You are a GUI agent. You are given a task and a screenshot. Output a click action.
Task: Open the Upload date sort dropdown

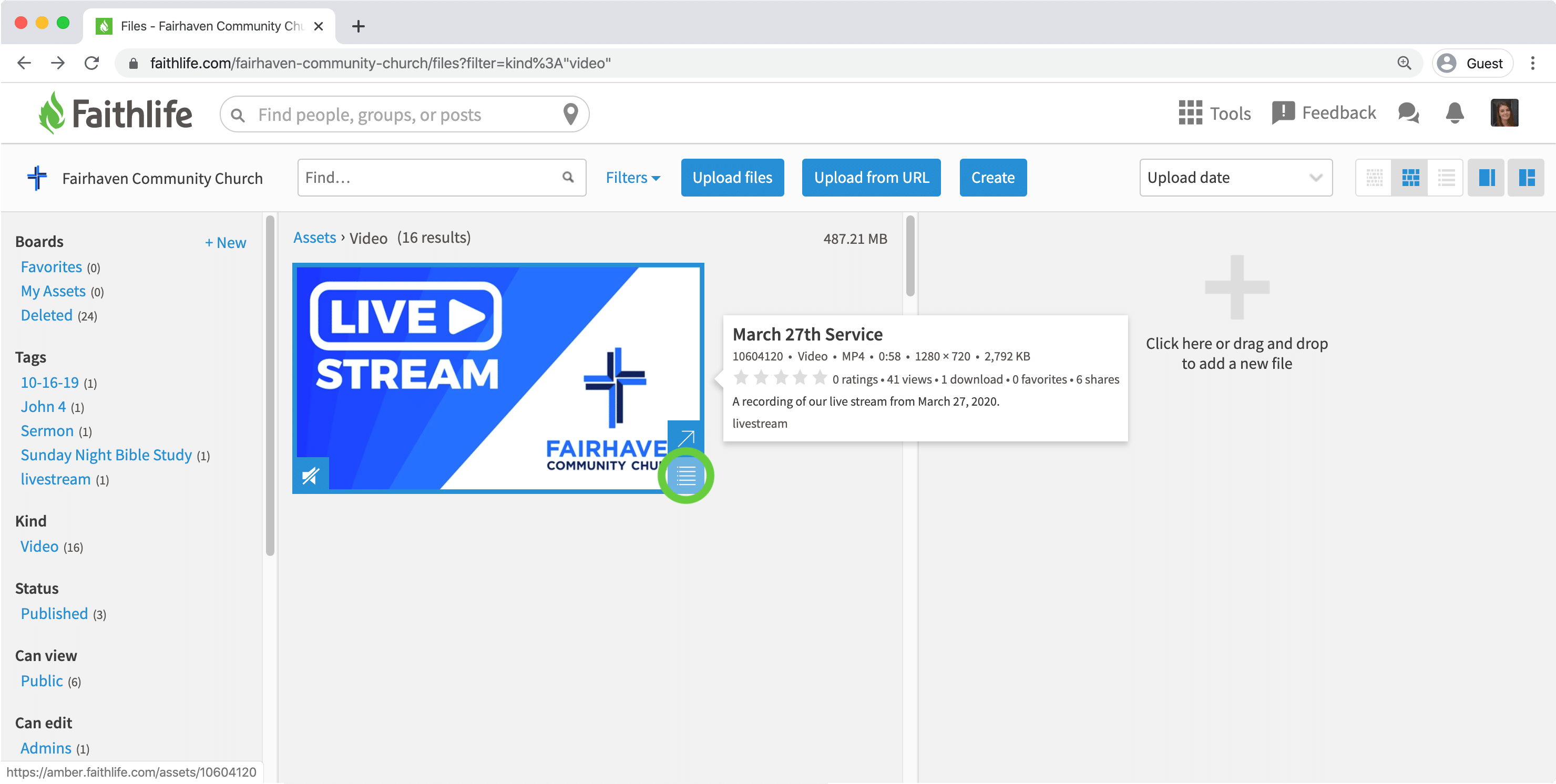pyautogui.click(x=1236, y=178)
